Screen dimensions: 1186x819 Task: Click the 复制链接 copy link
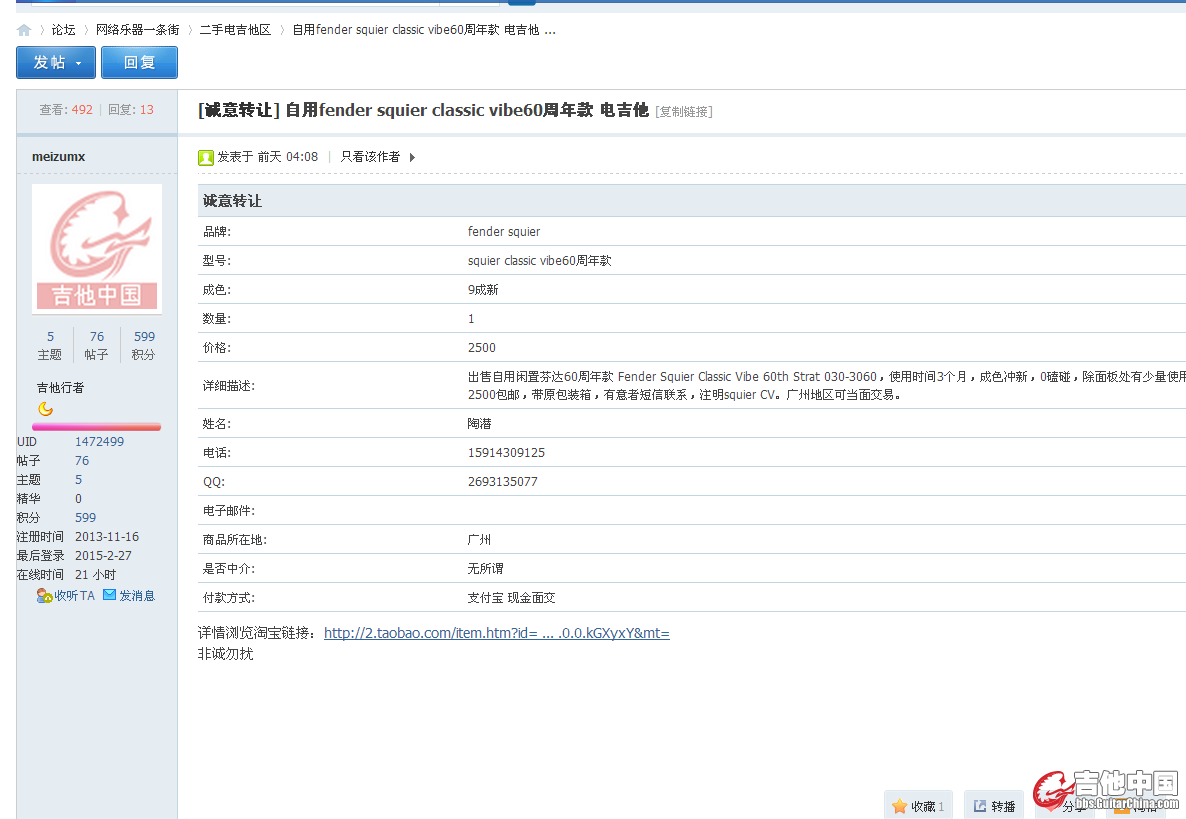click(x=684, y=112)
